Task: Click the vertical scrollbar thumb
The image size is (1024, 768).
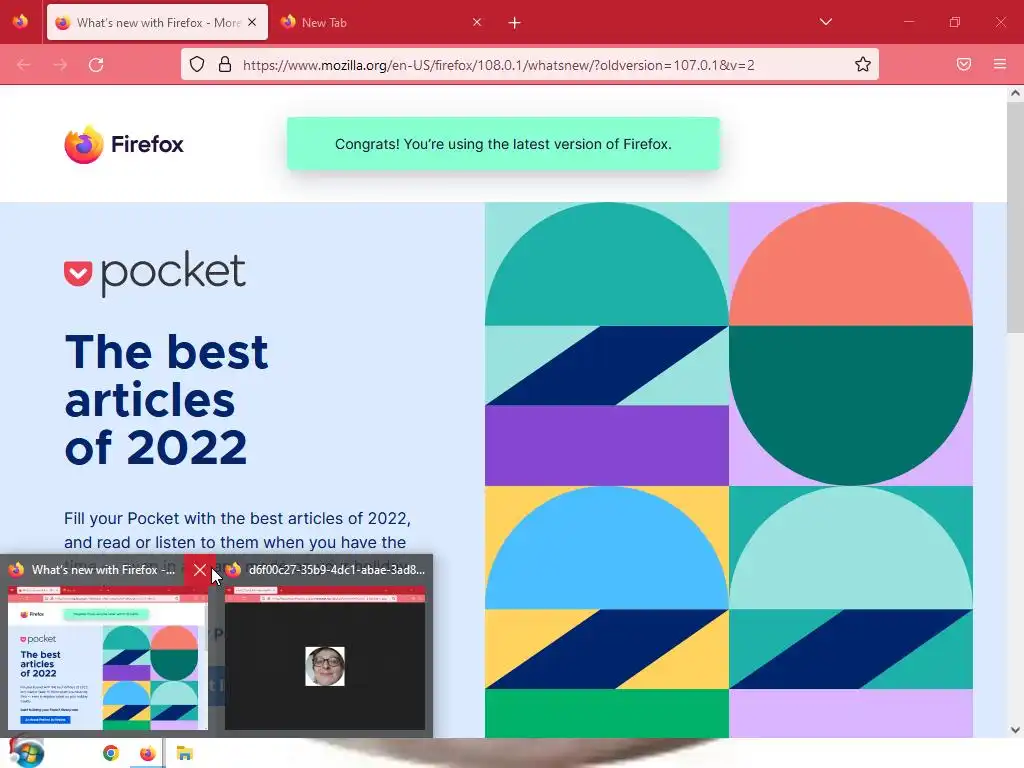Action: [1015, 216]
